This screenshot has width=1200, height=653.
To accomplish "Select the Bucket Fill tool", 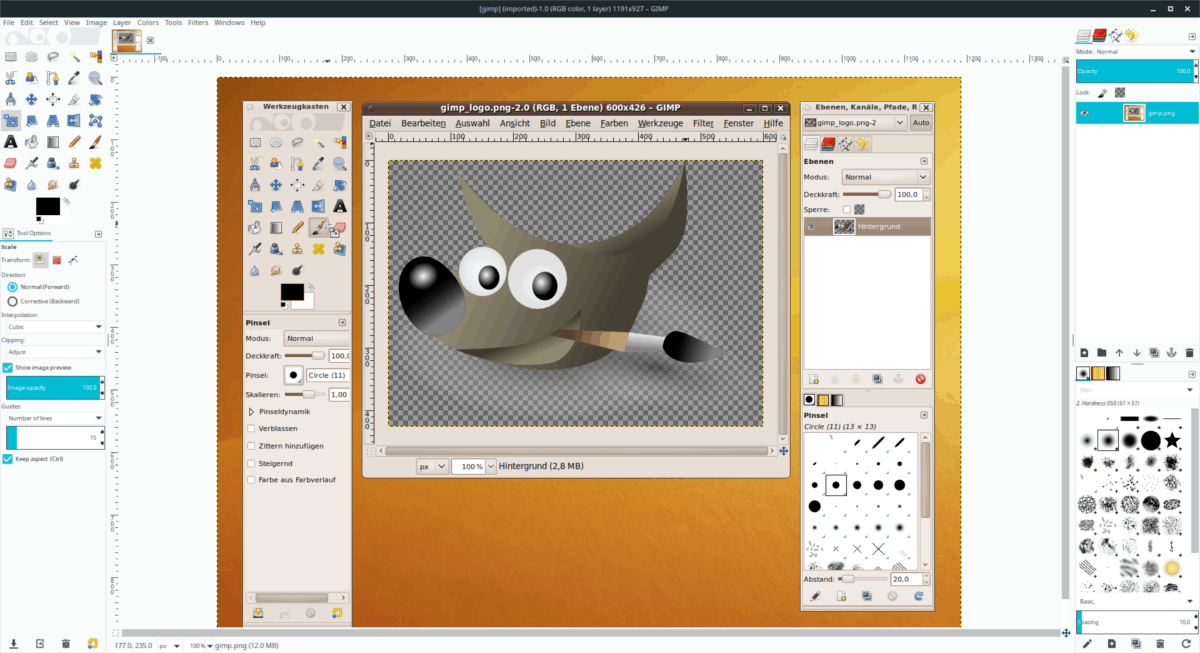I will click(254, 226).
